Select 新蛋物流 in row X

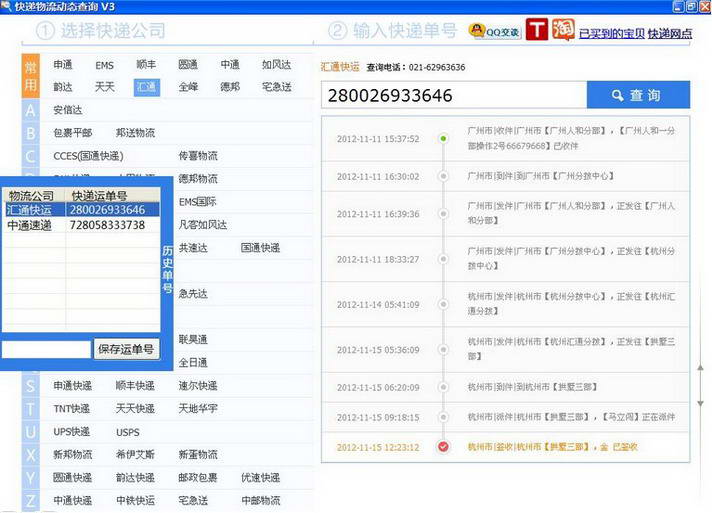tap(198, 454)
